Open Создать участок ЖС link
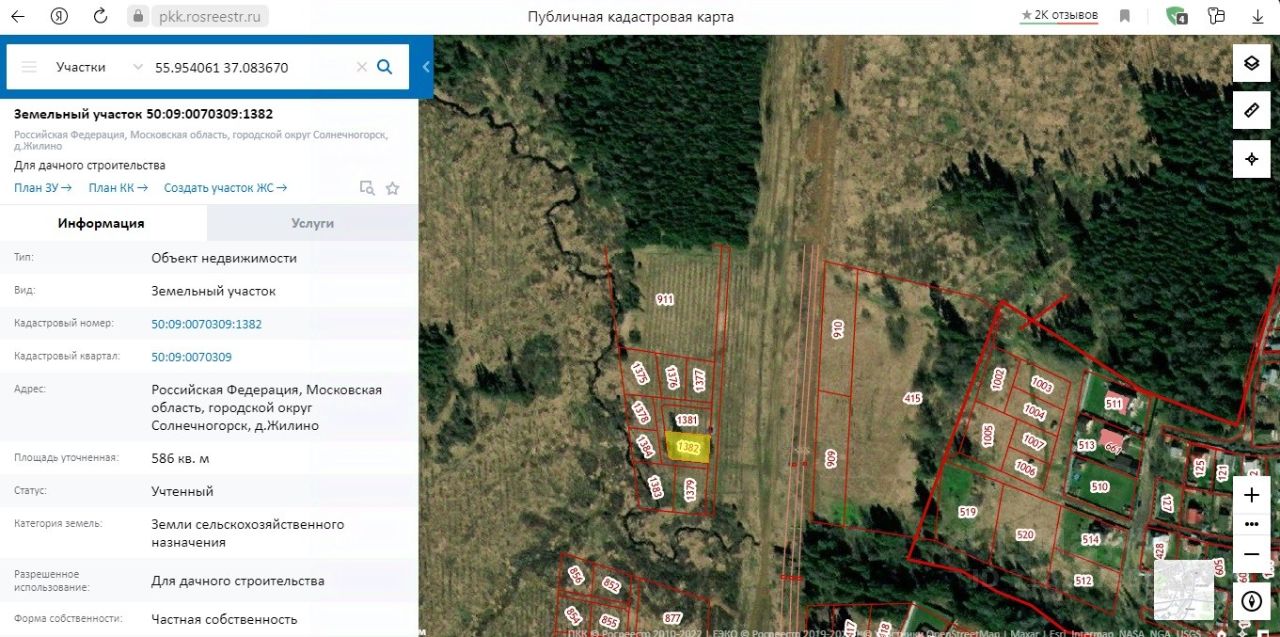Image resolution: width=1280 pixels, height=637 pixels. 225,187
